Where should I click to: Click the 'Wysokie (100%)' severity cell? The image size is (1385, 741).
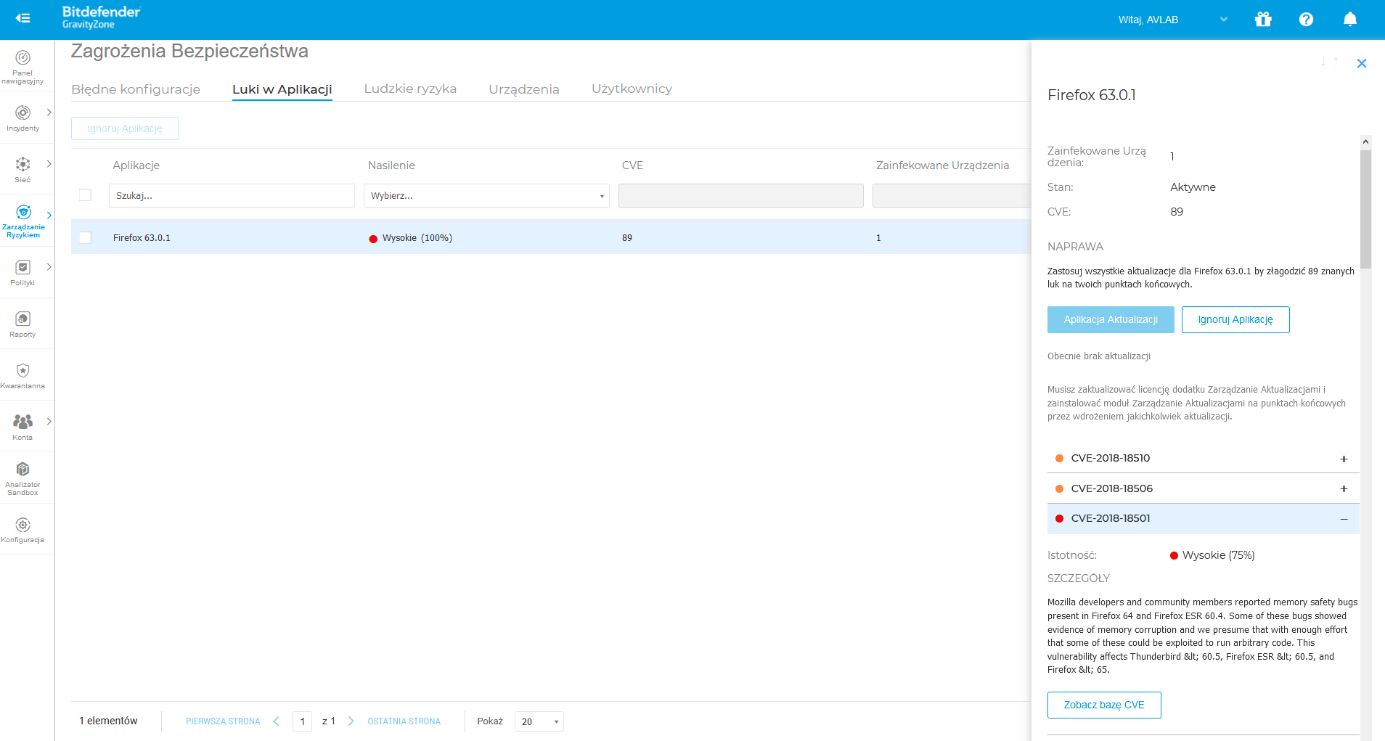411,238
